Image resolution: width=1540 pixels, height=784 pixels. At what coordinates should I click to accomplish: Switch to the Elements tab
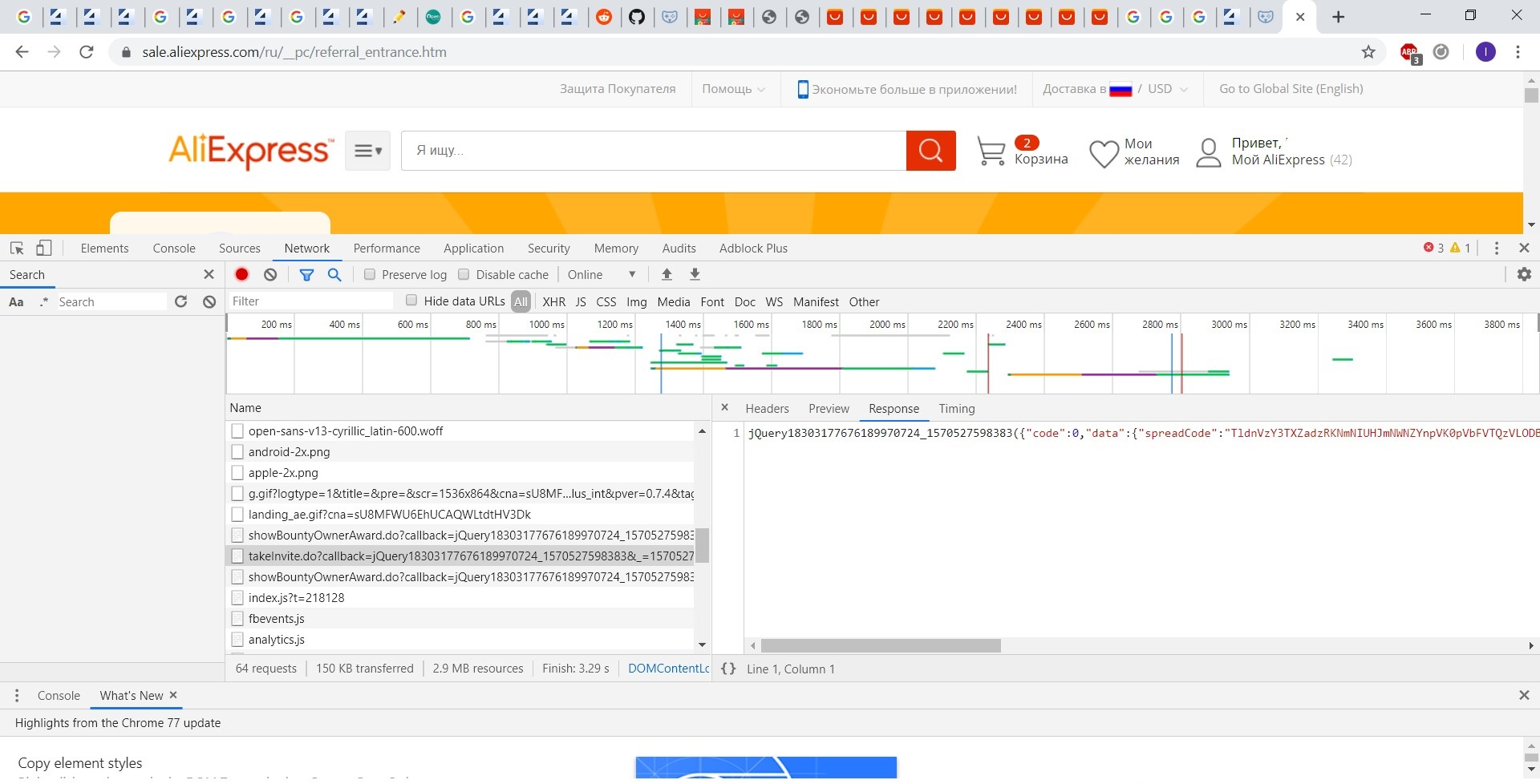click(104, 249)
